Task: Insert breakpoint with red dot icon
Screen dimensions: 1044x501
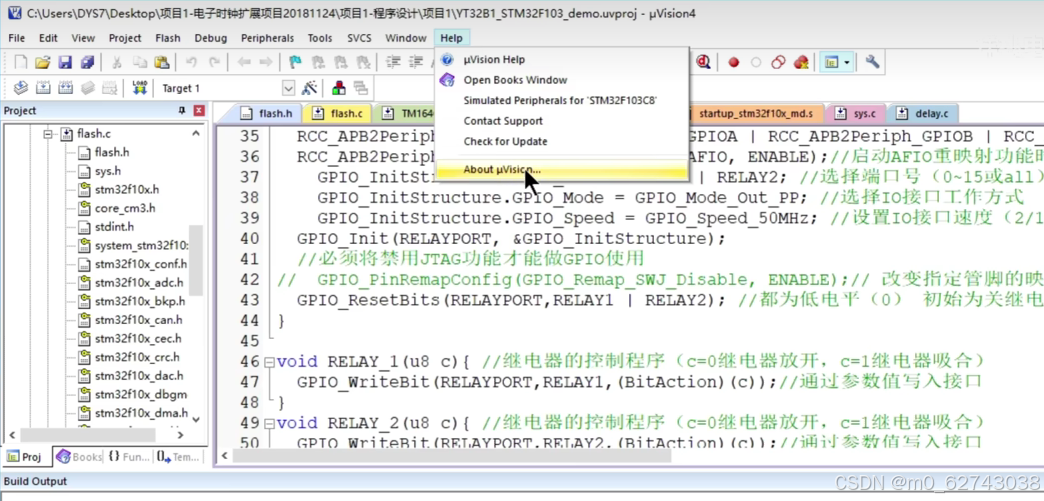Action: tap(734, 62)
